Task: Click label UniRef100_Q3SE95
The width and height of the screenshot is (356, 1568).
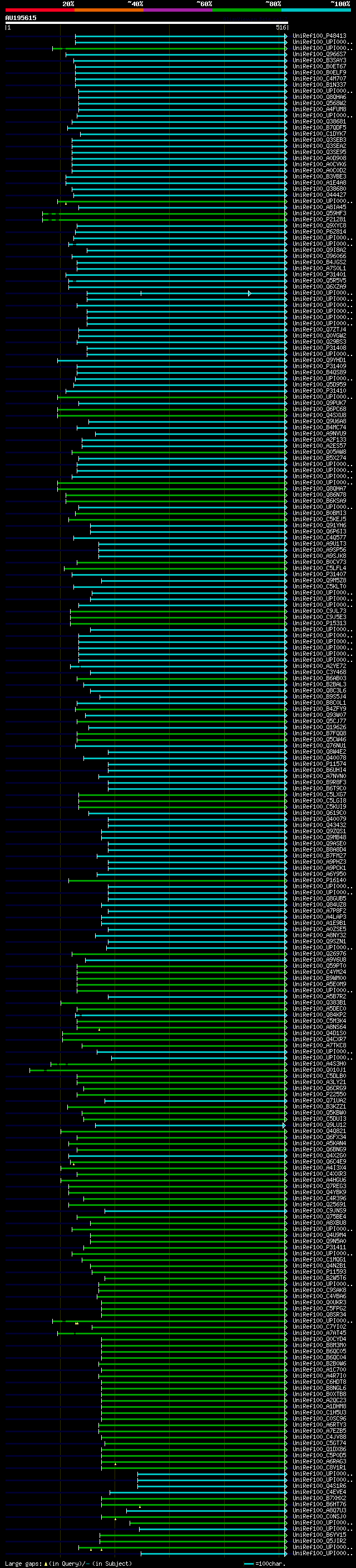Action: point(319,152)
